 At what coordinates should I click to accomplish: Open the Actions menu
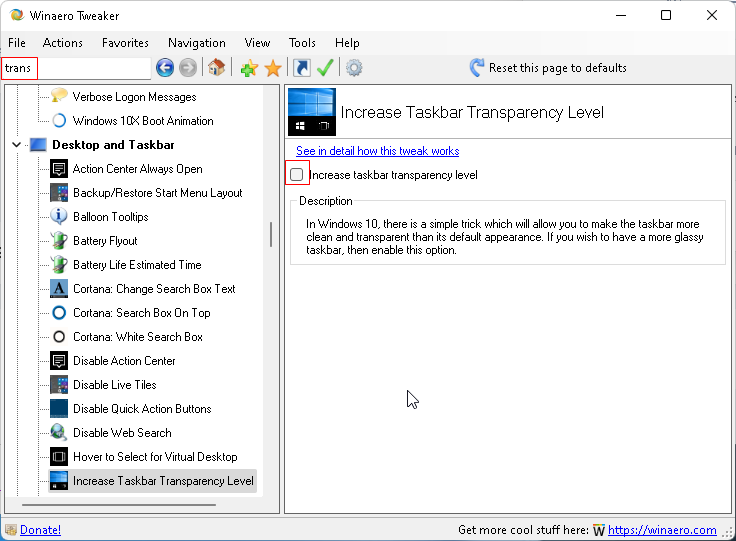[62, 43]
